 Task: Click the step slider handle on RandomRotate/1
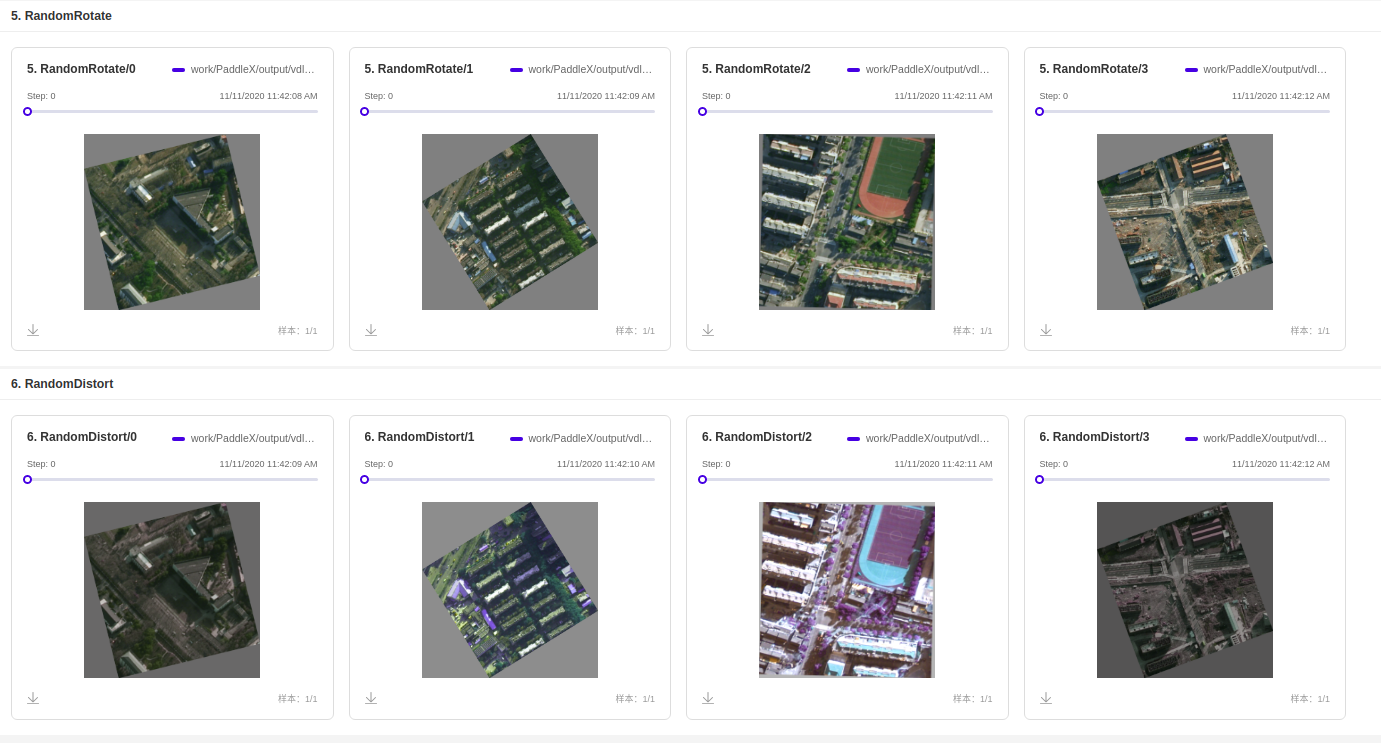pos(364,112)
